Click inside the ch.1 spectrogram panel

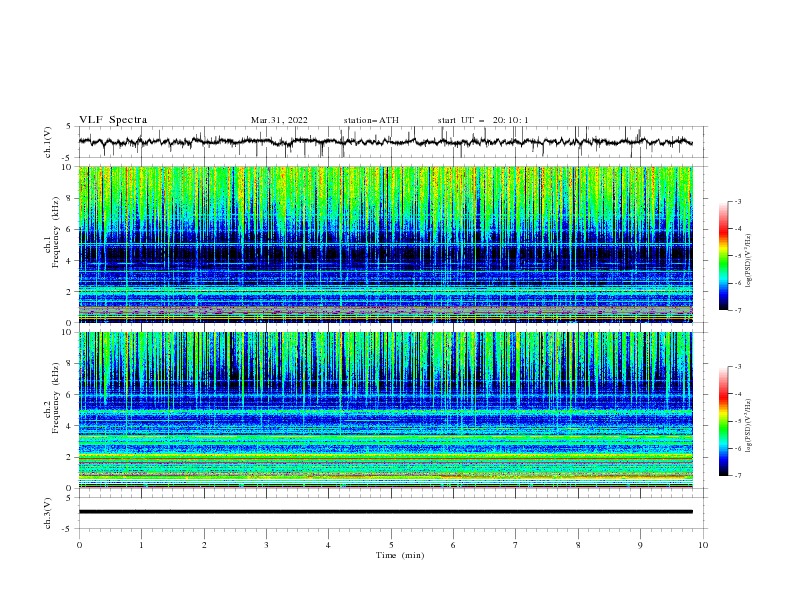point(386,244)
